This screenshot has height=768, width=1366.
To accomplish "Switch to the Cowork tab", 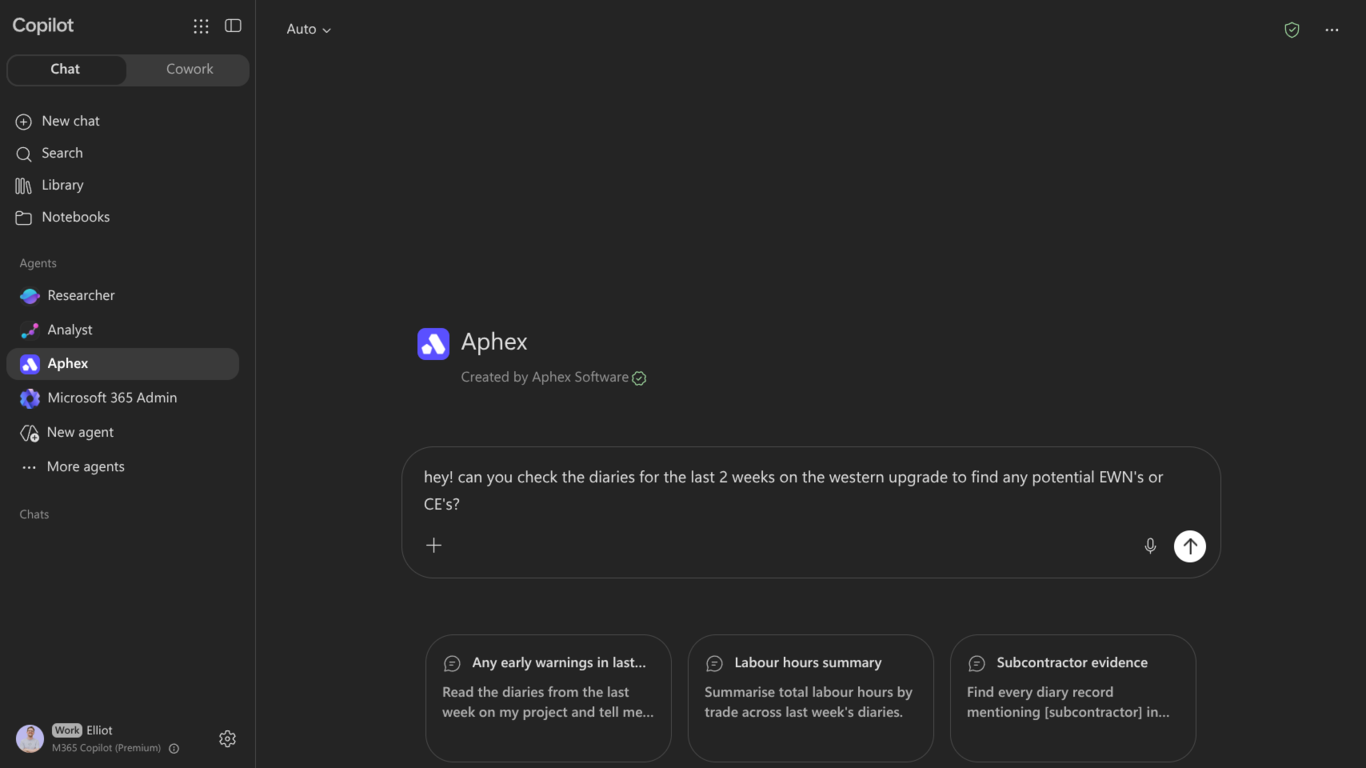I will 189,69.
